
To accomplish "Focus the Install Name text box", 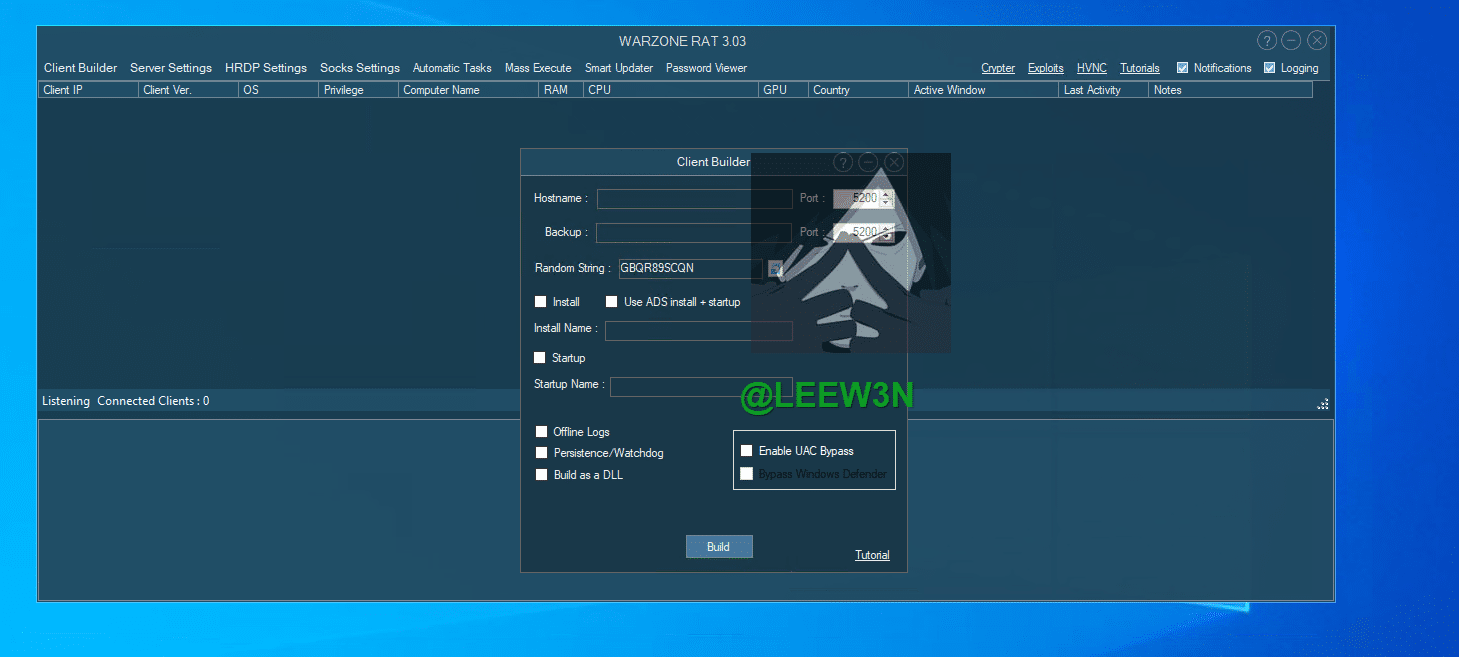I will click(x=698, y=331).
